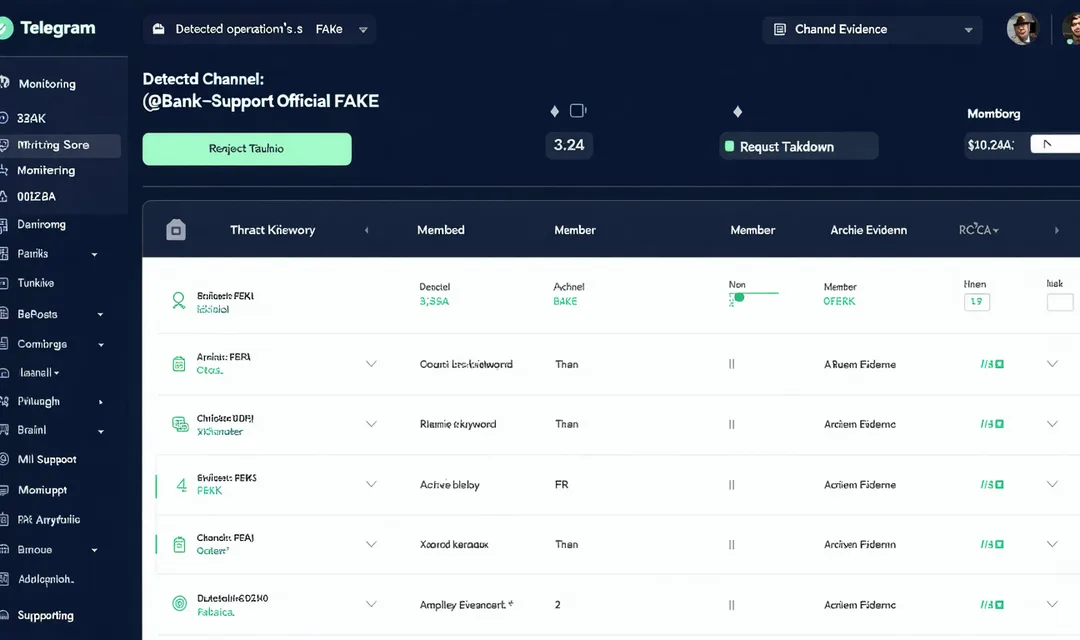The height and width of the screenshot is (640, 1080).
Task: Click the Tunkive sidebar icon
Action: pos(4,283)
